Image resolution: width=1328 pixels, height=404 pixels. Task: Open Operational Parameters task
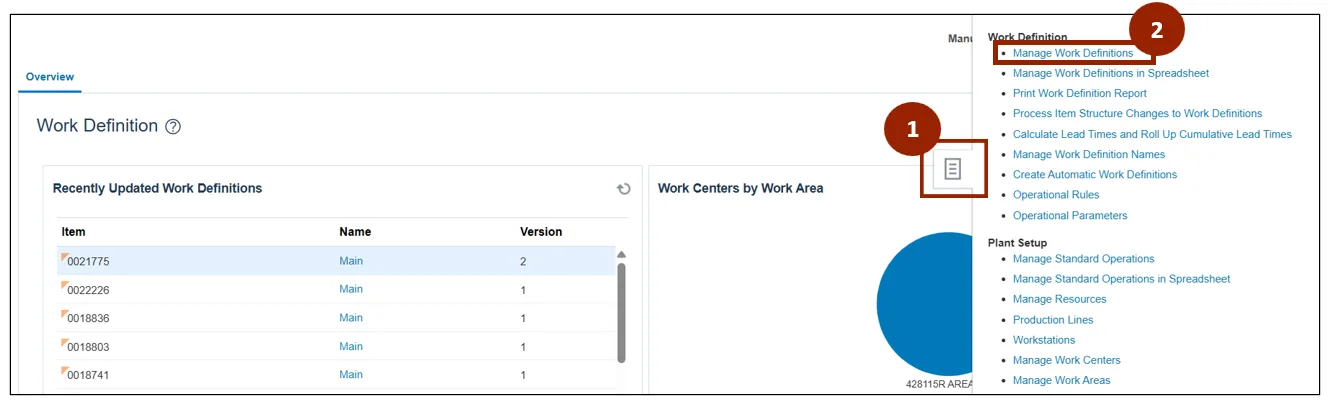[x=1069, y=216]
